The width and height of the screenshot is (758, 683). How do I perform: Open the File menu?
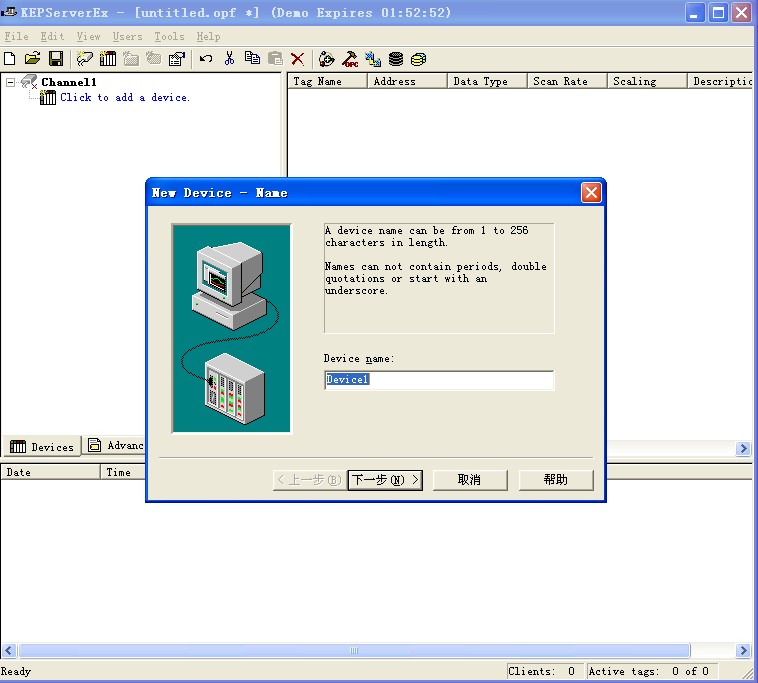point(16,36)
